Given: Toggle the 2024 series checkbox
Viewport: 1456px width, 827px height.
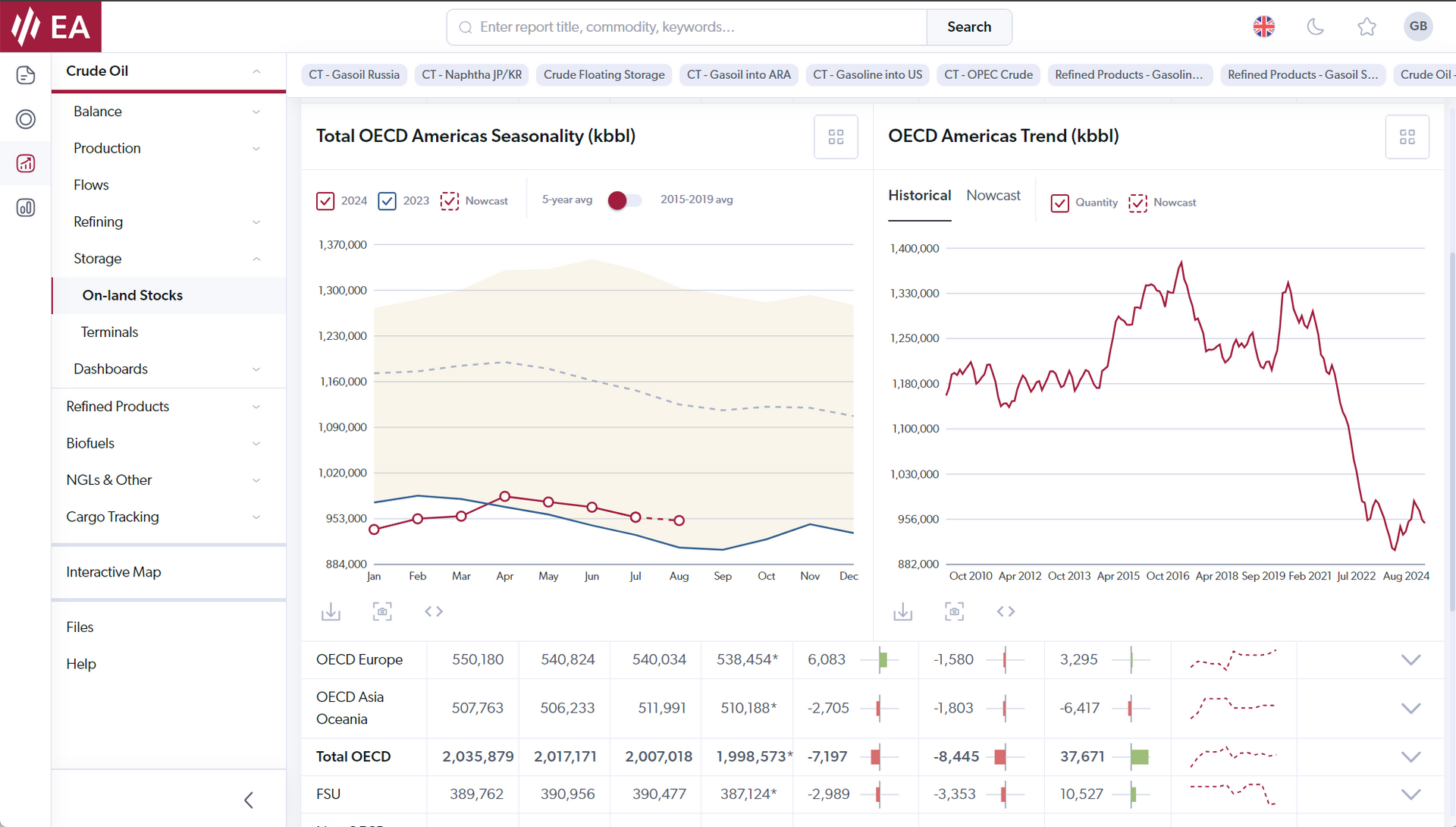Looking at the screenshot, I should coord(325,201).
